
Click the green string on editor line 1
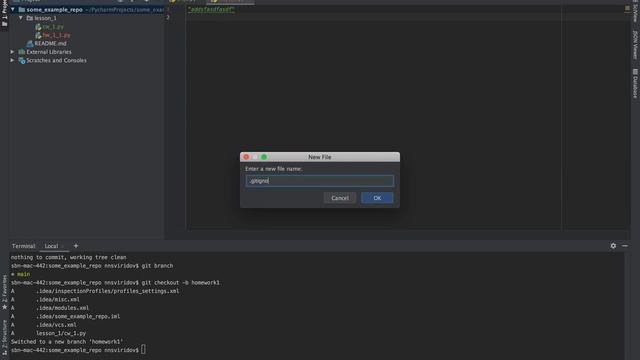point(211,9)
